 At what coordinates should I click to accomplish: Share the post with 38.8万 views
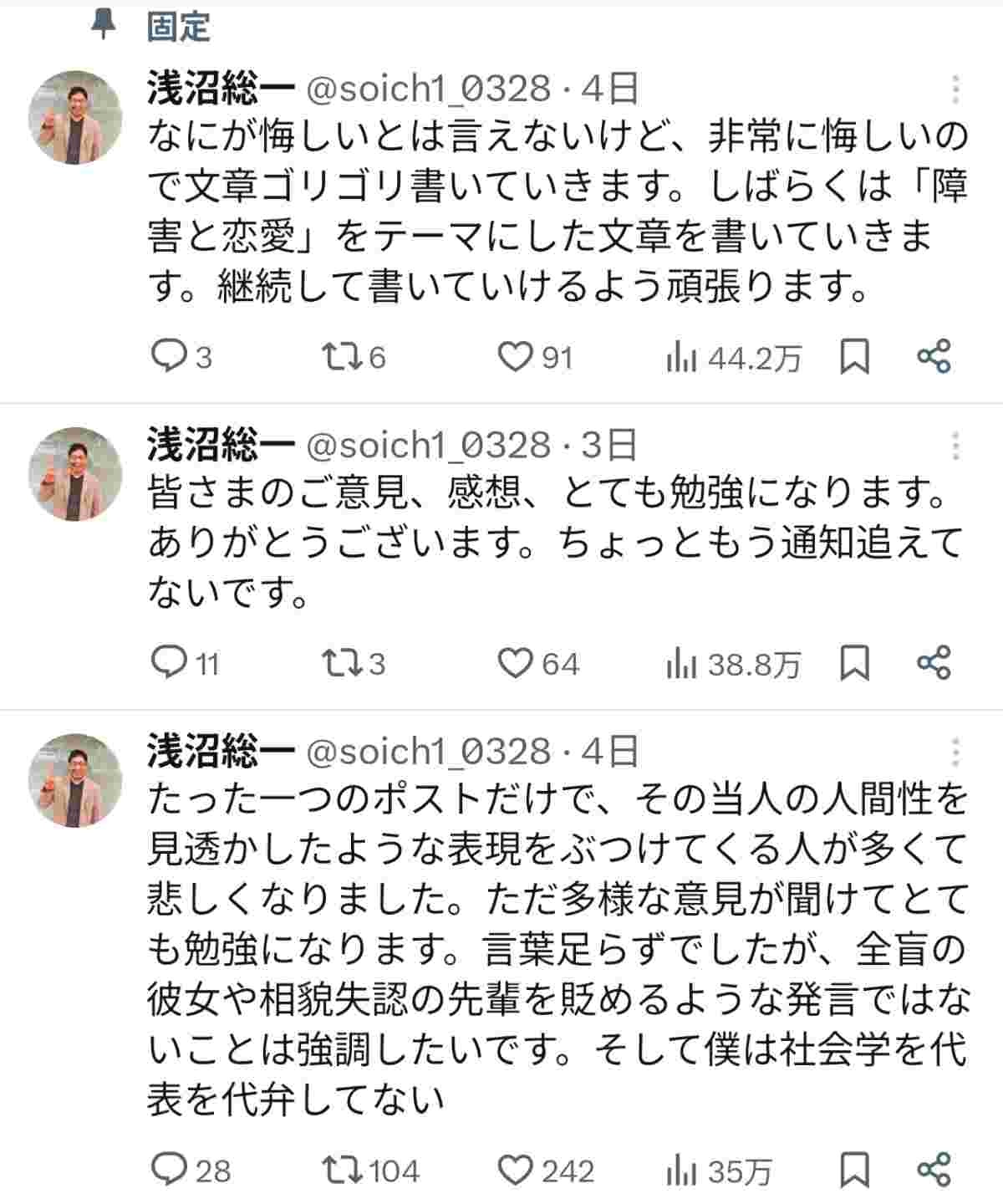coord(934,663)
